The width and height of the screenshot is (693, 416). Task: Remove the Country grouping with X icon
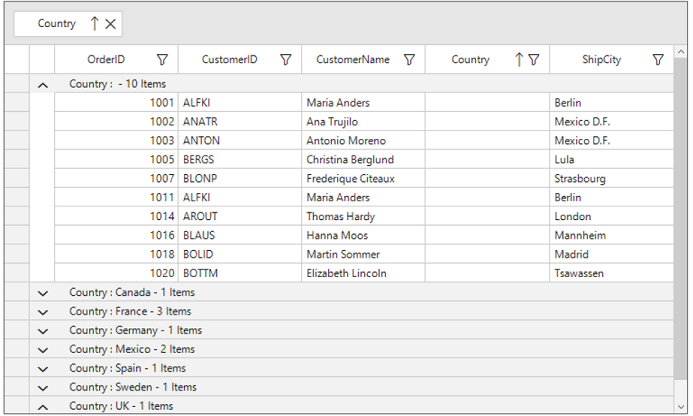point(110,24)
